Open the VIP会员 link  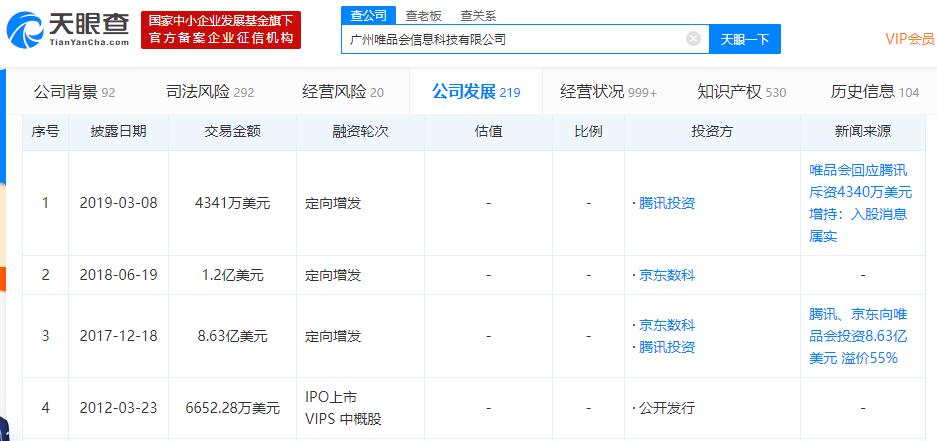[x=909, y=39]
